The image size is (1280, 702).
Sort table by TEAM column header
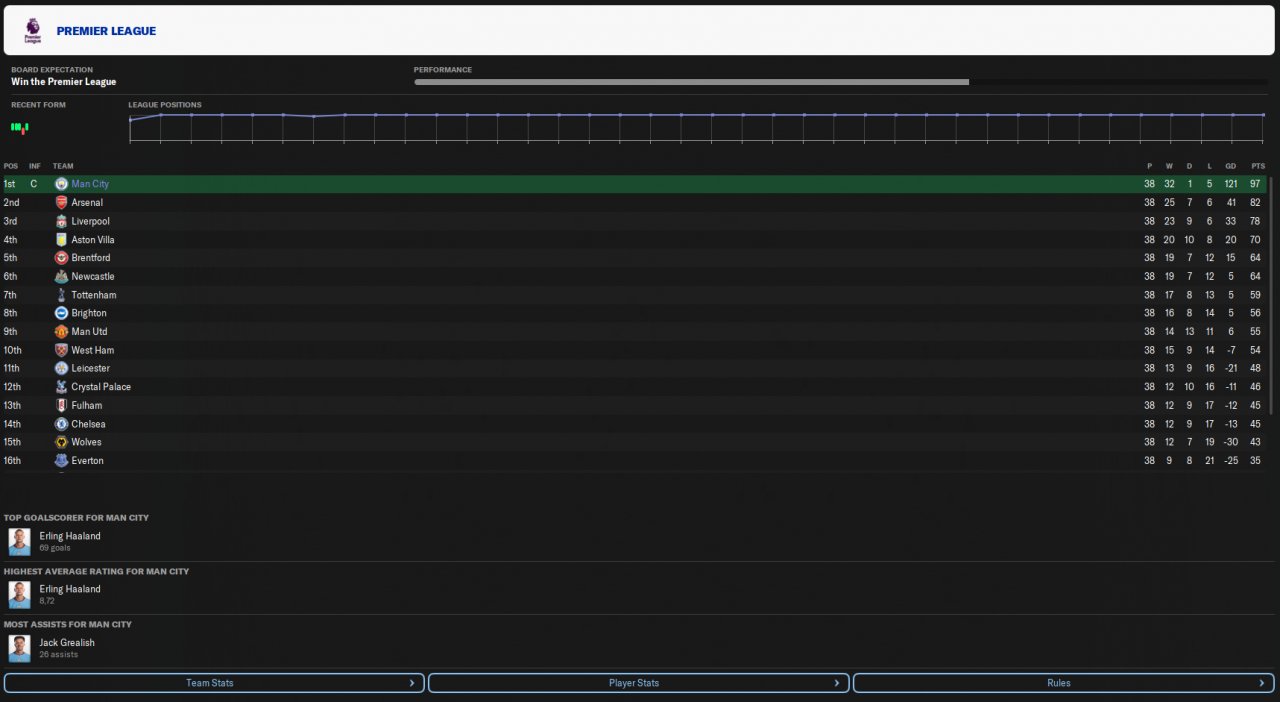63,166
